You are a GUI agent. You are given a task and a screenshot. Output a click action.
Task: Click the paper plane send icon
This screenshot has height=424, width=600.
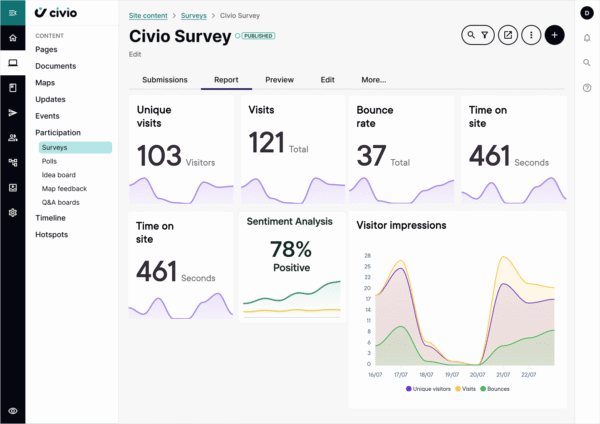pos(13,113)
